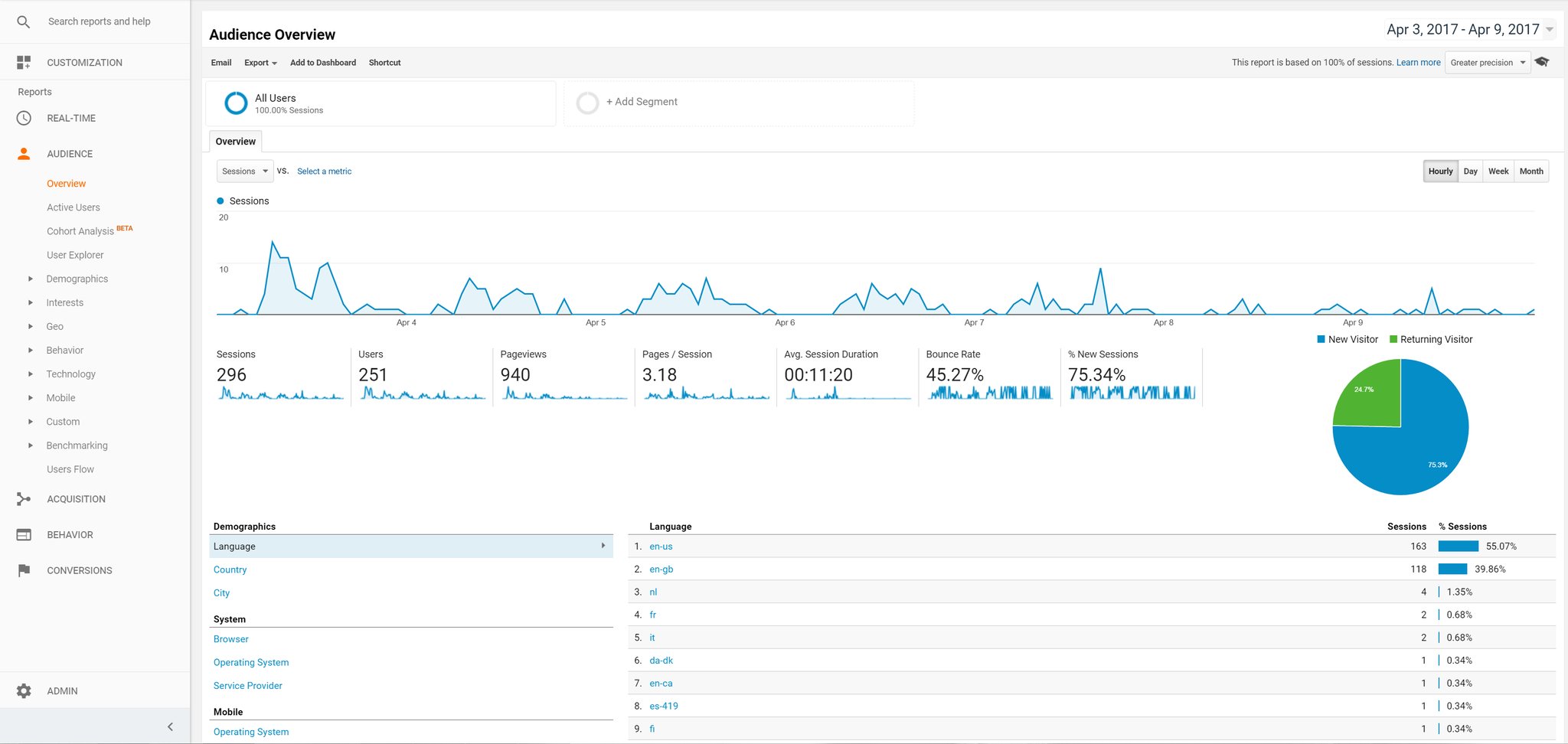The width and height of the screenshot is (1568, 744).
Task: Open the Audience section via the person icon
Action: pyautogui.click(x=23, y=153)
